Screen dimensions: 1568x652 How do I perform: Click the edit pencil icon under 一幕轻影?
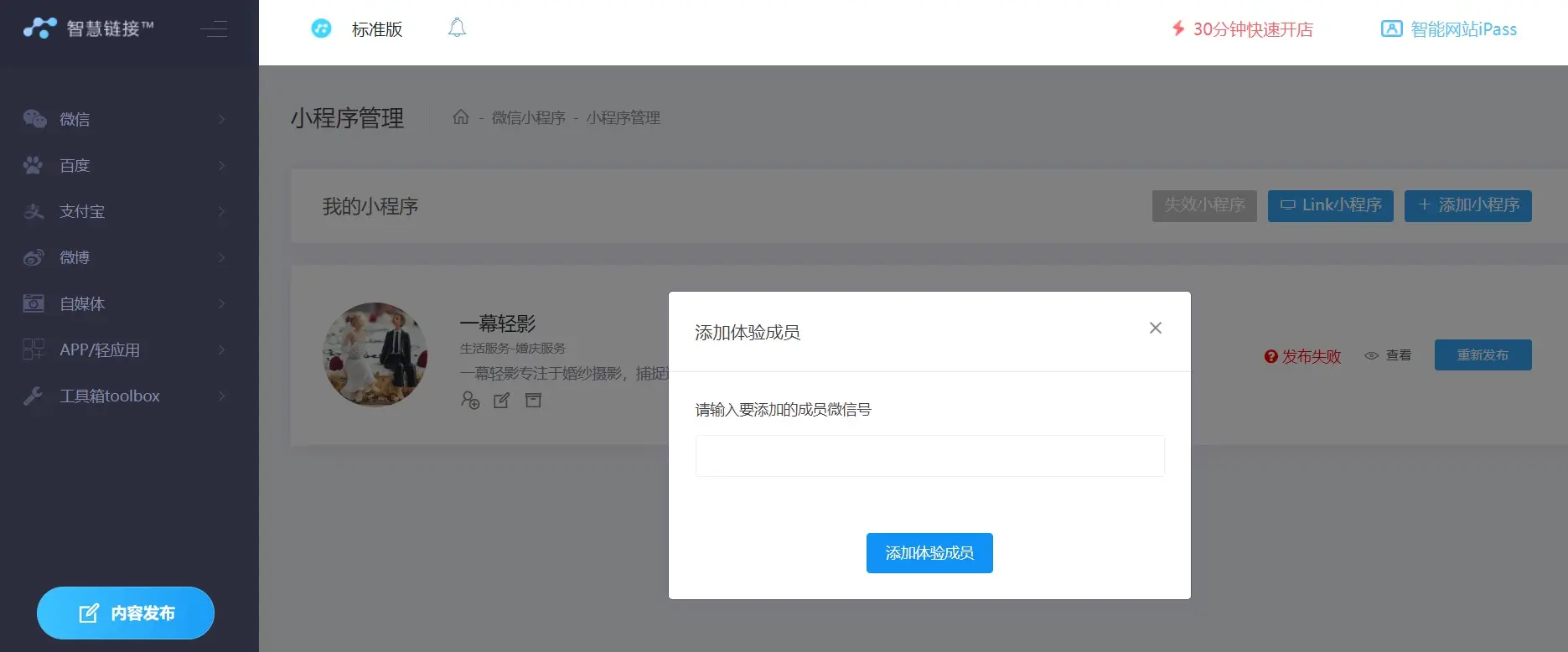tap(501, 401)
